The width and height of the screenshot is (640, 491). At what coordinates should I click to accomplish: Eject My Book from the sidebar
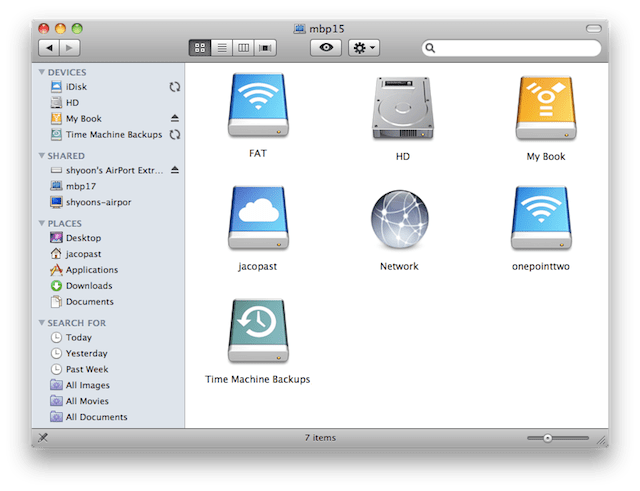coord(175,119)
